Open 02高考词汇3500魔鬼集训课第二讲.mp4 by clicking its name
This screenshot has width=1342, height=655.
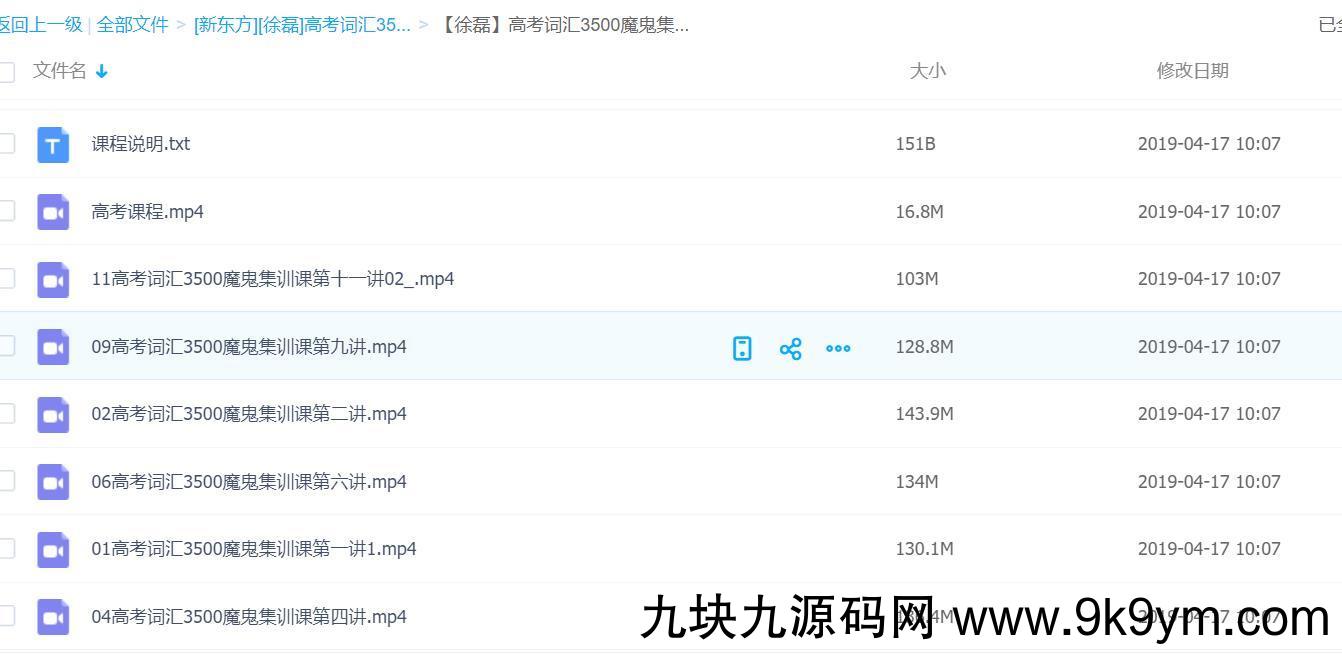[250, 414]
